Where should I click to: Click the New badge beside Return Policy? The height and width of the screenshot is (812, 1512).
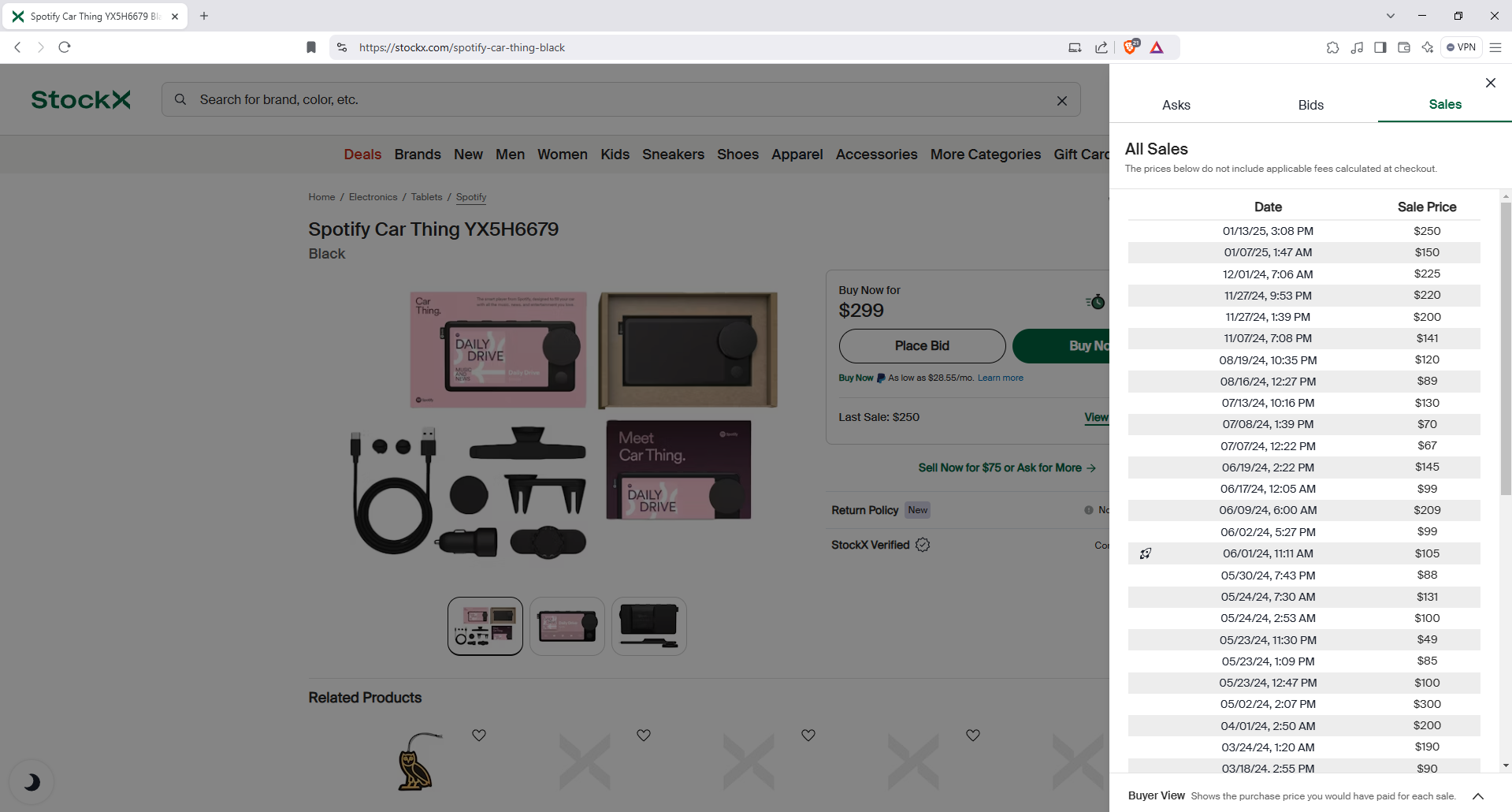click(917, 510)
